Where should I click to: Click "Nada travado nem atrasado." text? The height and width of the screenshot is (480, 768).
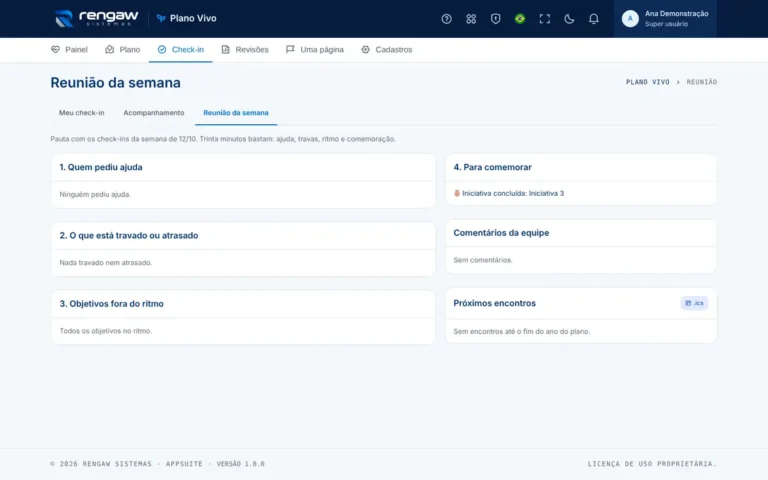(106, 263)
